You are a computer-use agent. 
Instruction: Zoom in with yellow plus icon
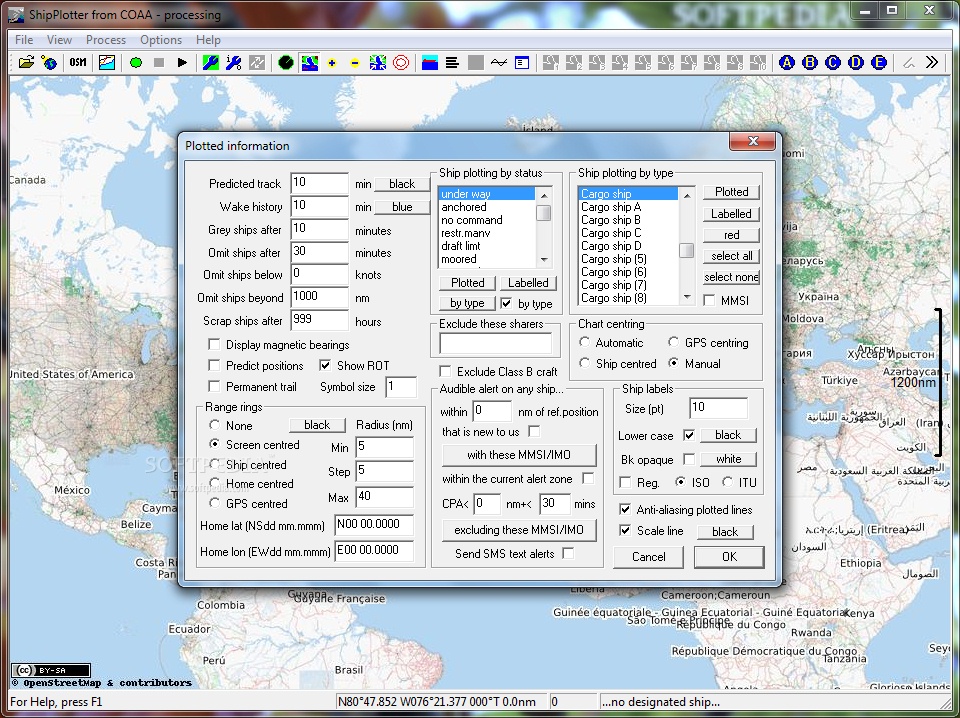[332, 62]
